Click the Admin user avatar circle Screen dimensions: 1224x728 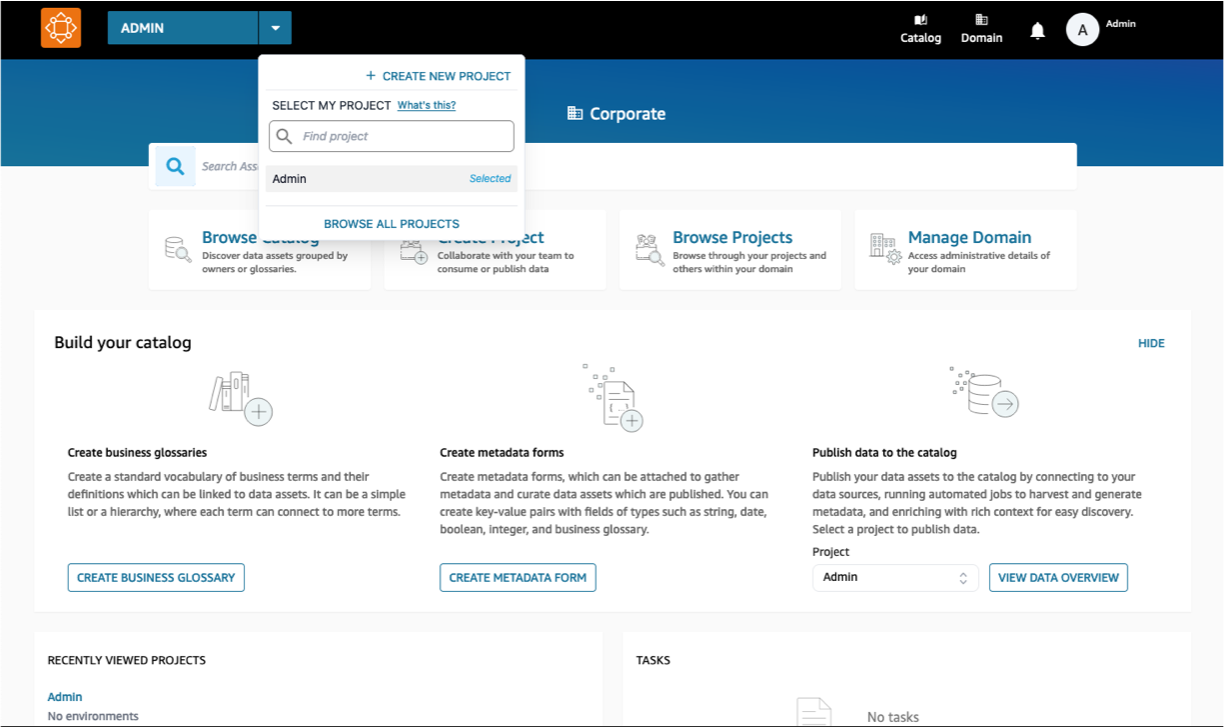(x=1082, y=30)
